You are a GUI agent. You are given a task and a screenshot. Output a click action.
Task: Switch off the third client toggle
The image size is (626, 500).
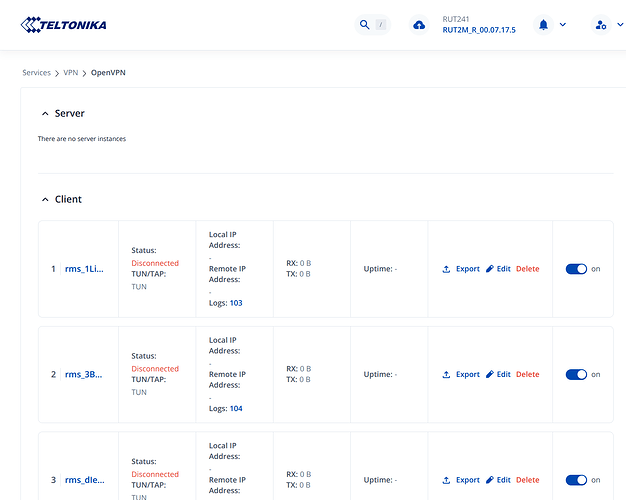click(576, 480)
